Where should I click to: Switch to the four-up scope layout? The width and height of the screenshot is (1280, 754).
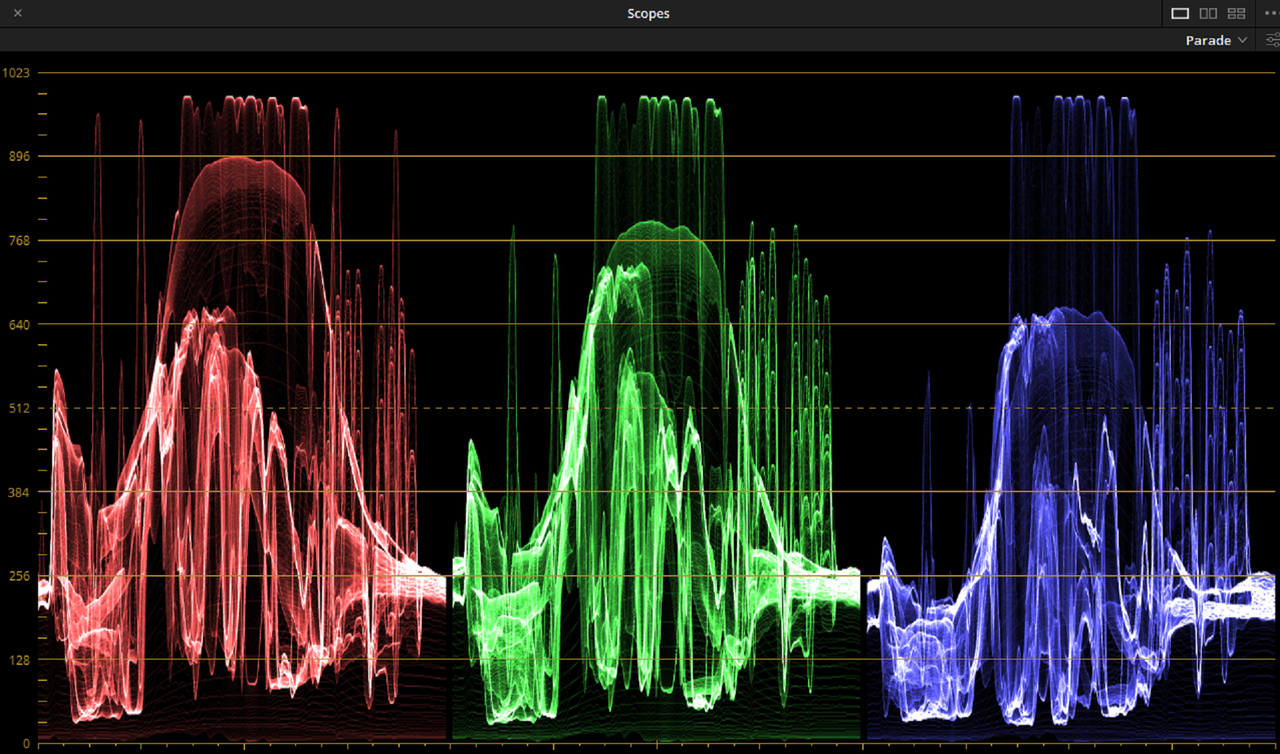click(1237, 13)
